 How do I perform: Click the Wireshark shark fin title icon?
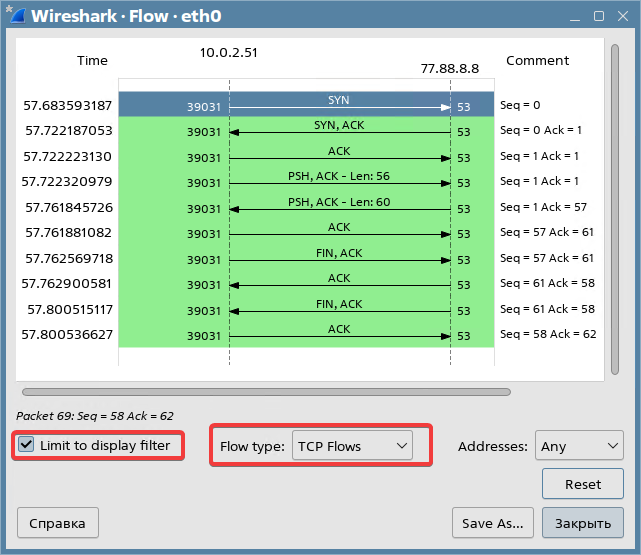[17, 15]
